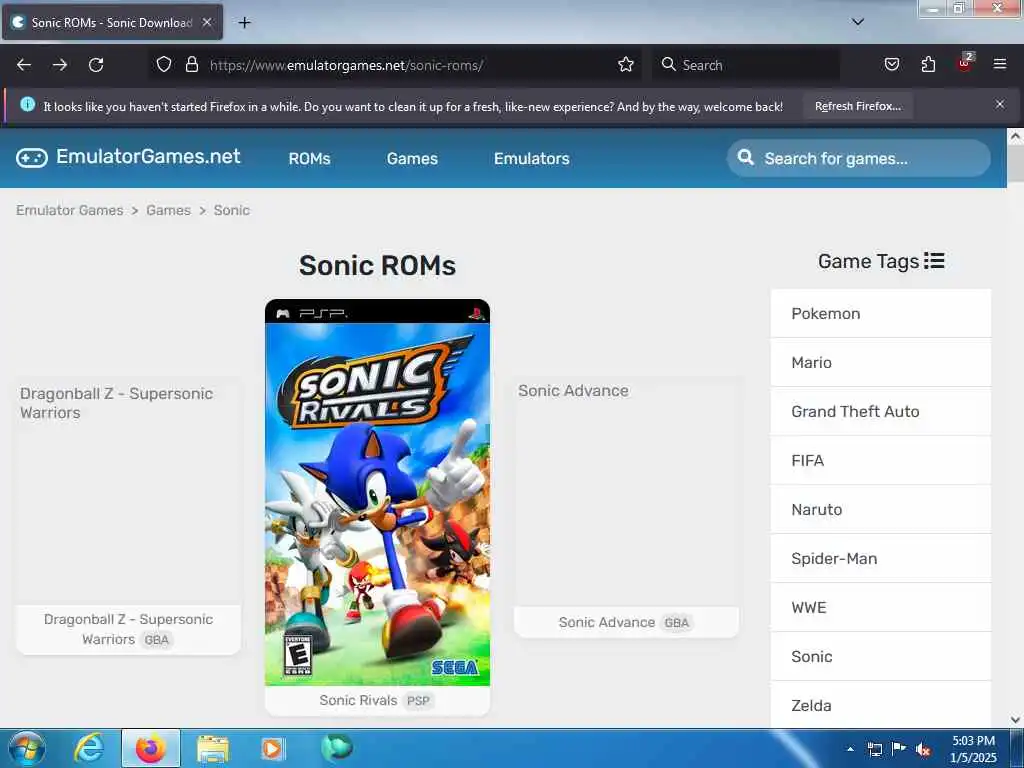Expand the list all tabs arrow
Viewport: 1024px width, 768px height.
858,22
